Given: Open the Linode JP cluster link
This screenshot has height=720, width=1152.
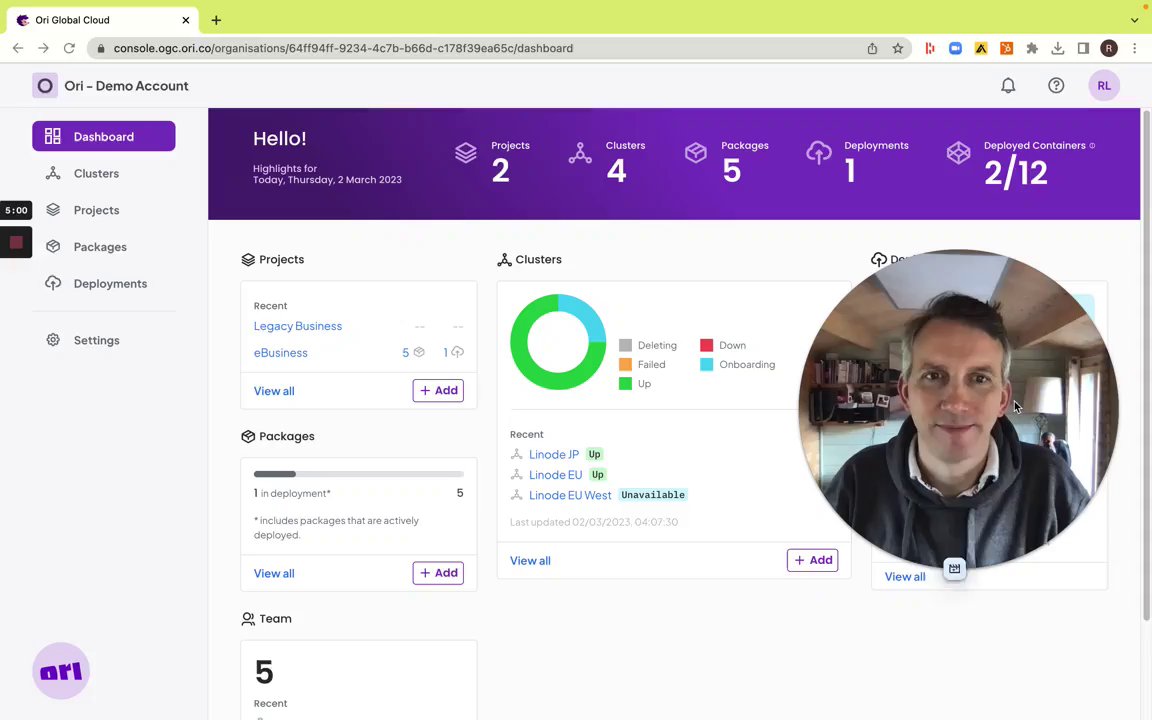Looking at the screenshot, I should 554,454.
